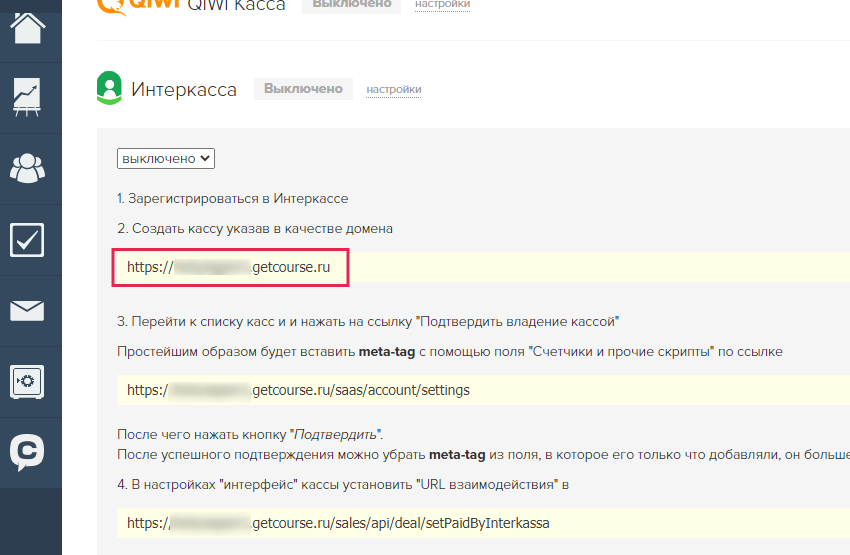Open the выключено status dropdown

[166, 158]
